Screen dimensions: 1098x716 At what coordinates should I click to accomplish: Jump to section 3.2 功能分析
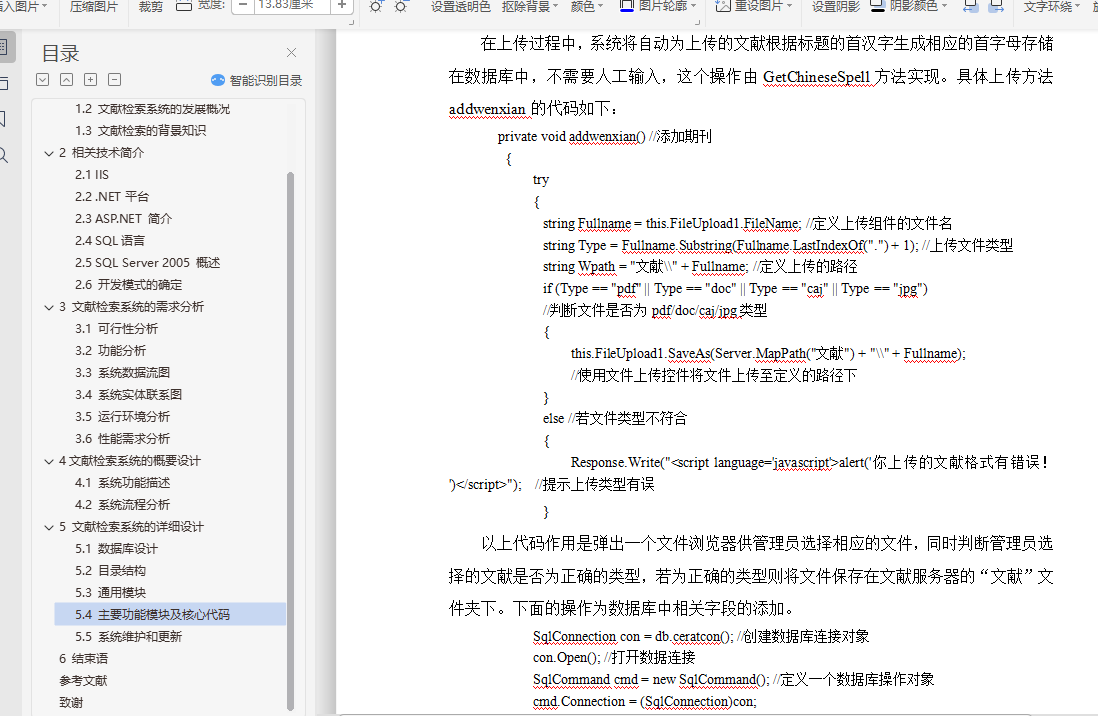(x=111, y=350)
